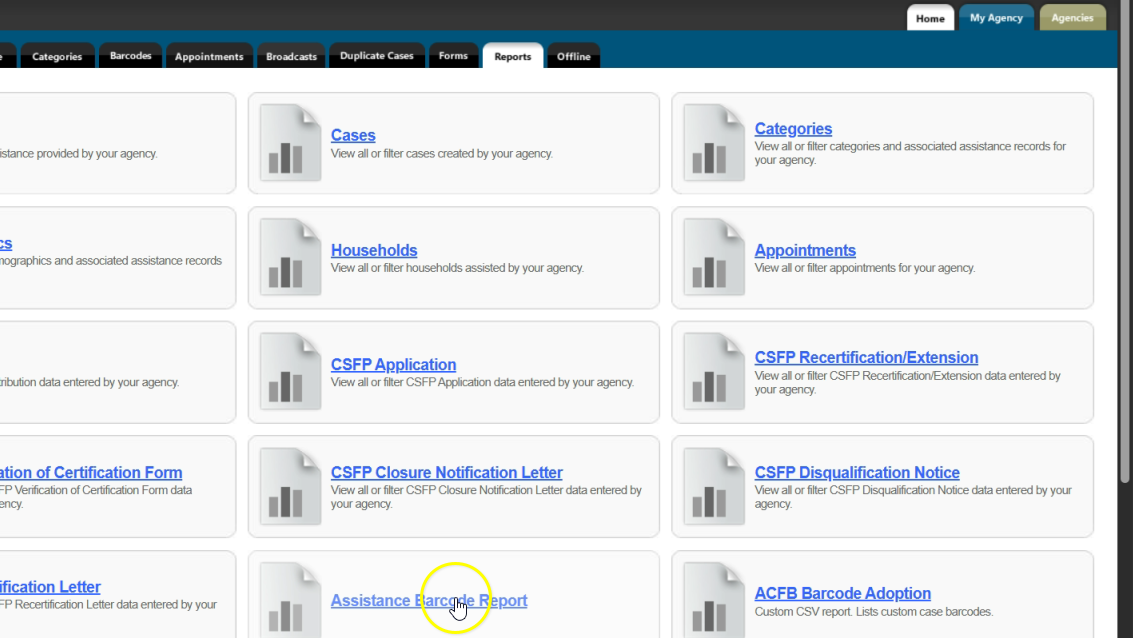
Task: Click the Households report chart icon
Action: (290, 258)
